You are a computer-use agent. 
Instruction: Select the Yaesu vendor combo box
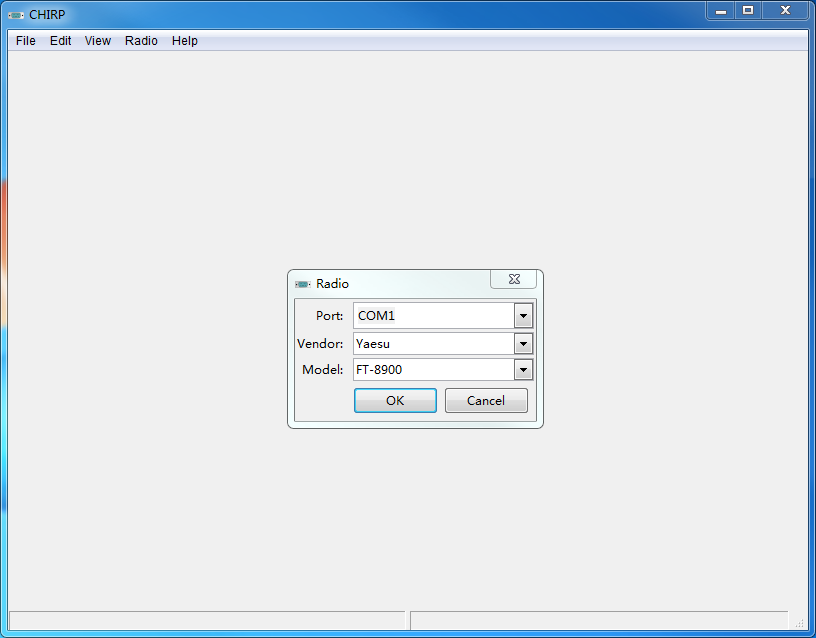coord(443,344)
